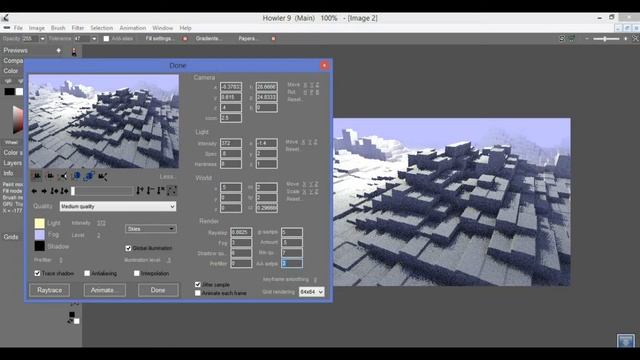Viewport: 640px width, 360px height.
Task: Toggle the Anti-alias checkbox in the toolbar
Action: click(107, 39)
